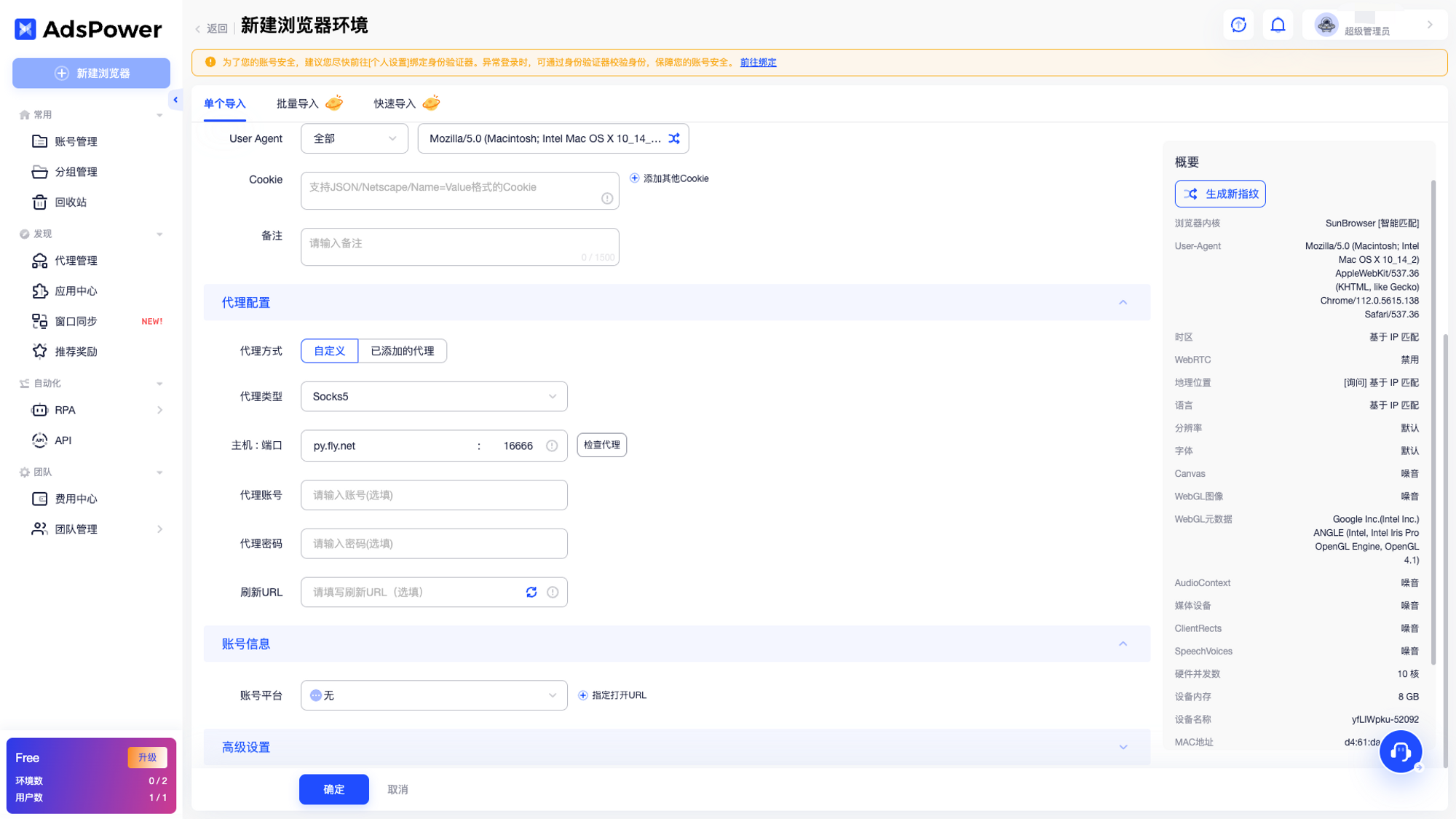Click the 检查代理 button
The width and height of the screenshot is (1456, 819).
click(601, 445)
